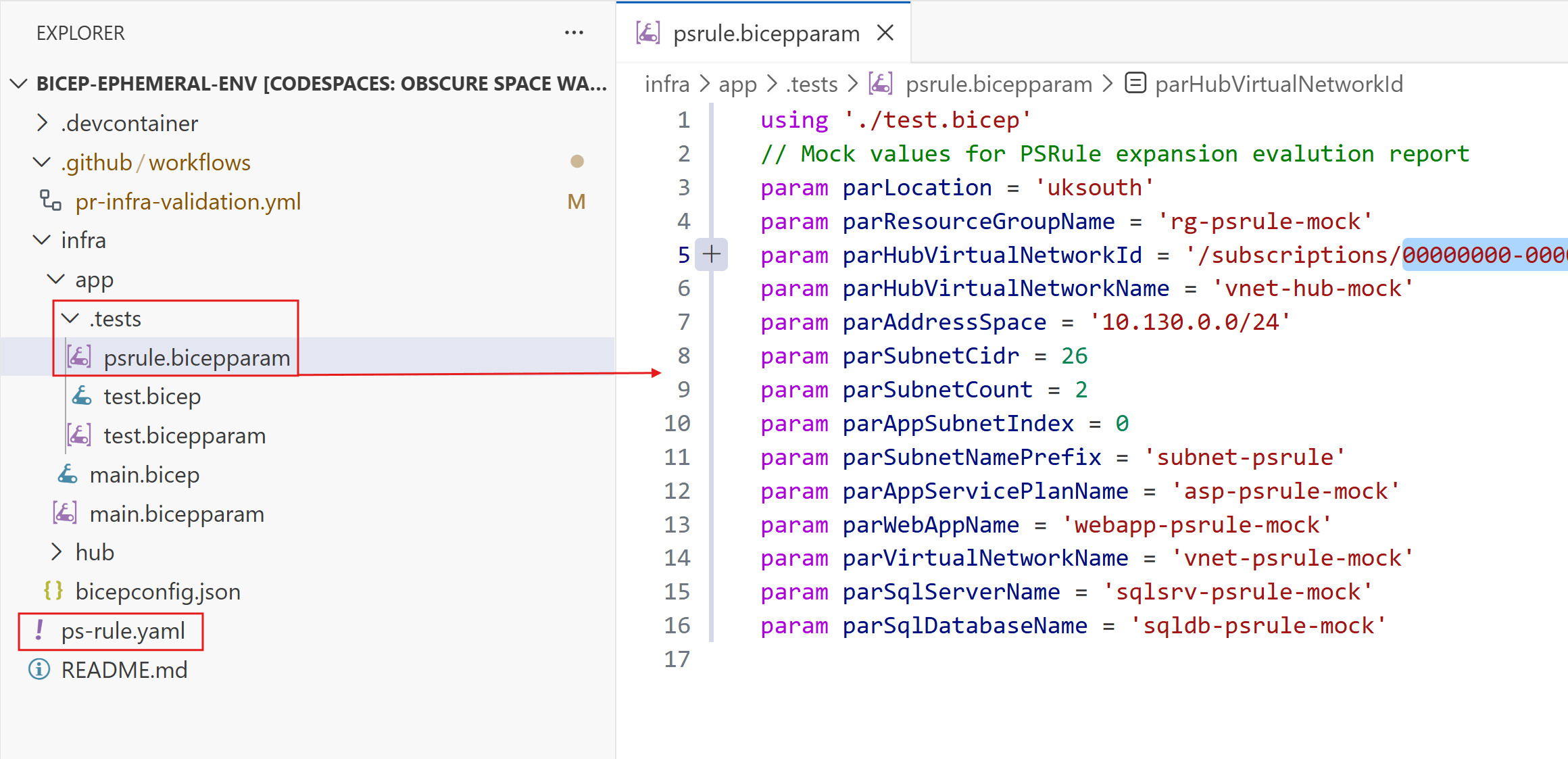Select the psrule.bicepparam editor tab
Screen dimensions: 1568x759
[766, 33]
